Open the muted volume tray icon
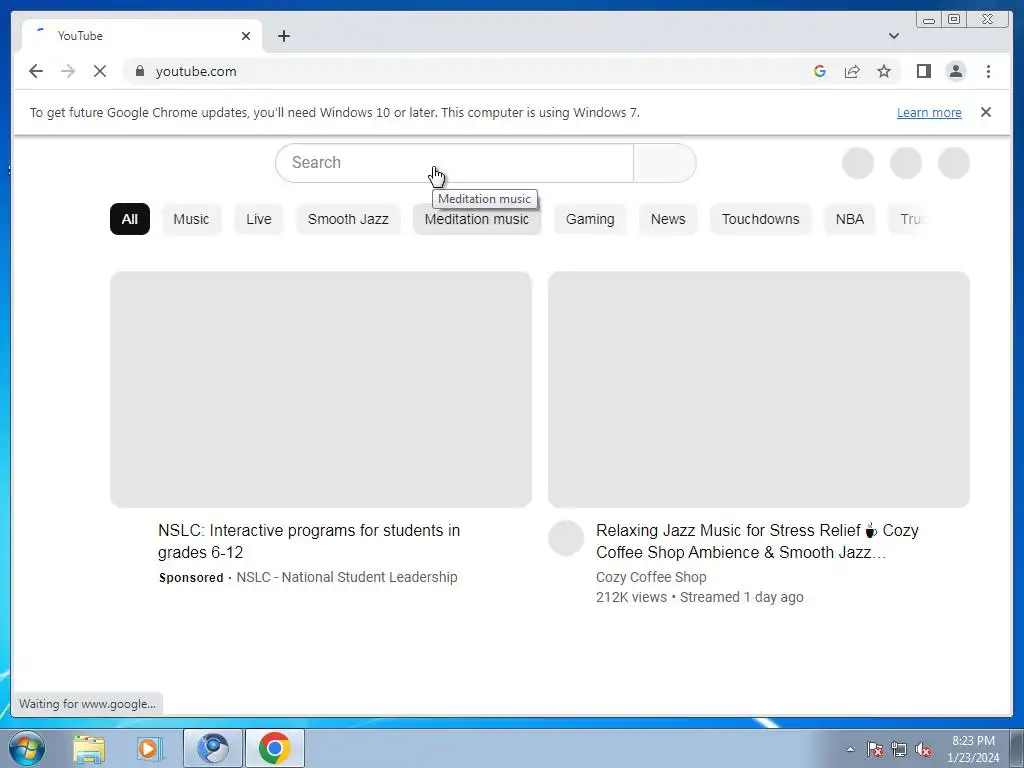The height and width of the screenshot is (768, 1024). pos(923,749)
